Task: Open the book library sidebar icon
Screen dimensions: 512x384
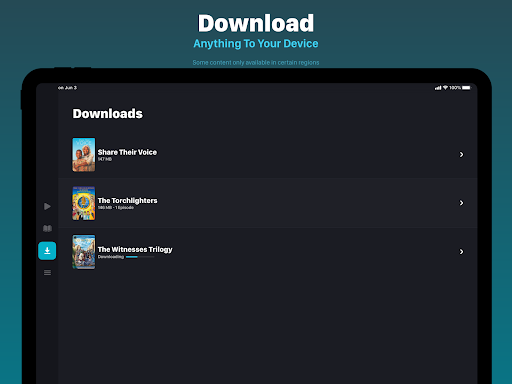Action: tap(47, 228)
